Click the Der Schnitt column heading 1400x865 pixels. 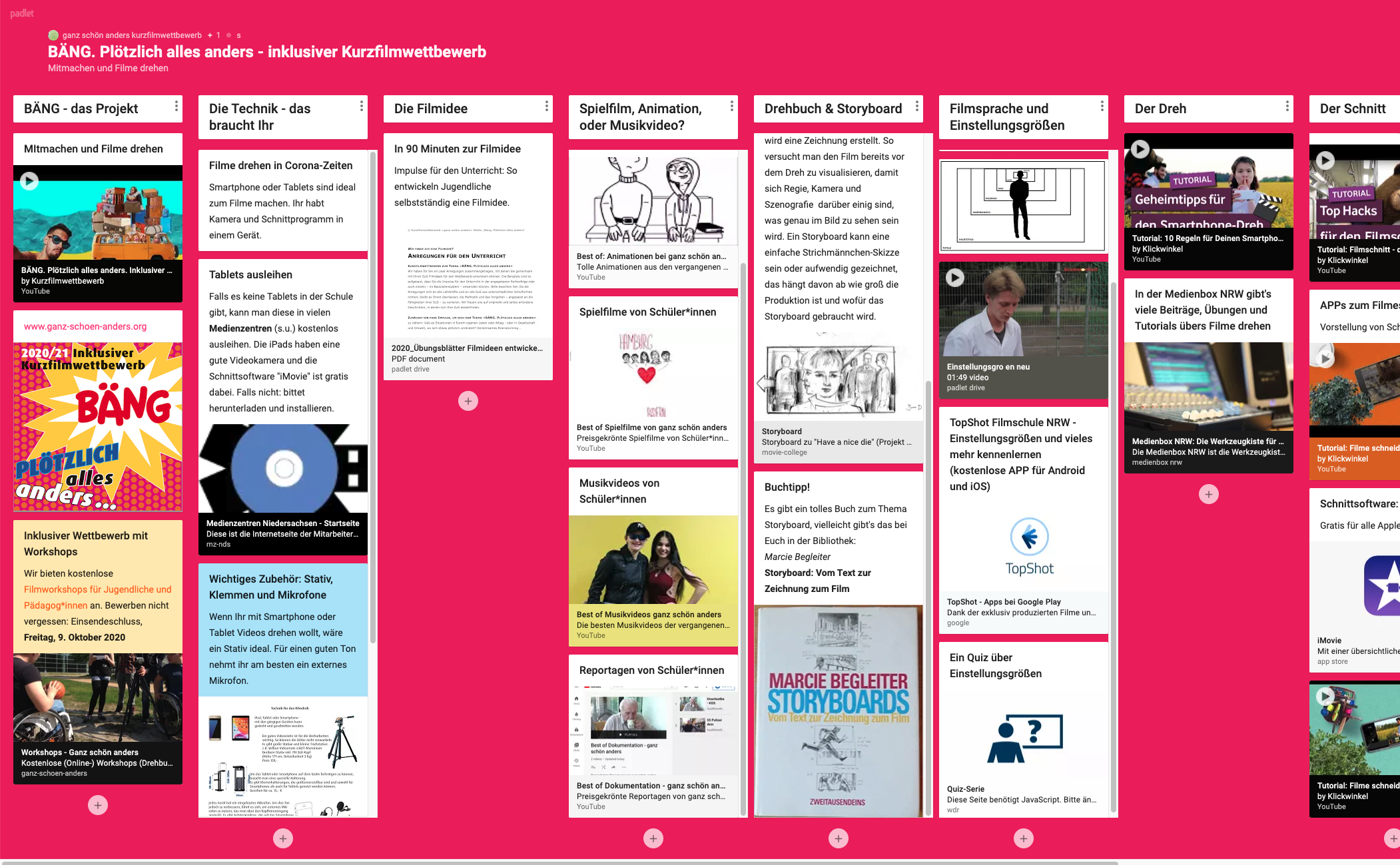coord(1353,109)
